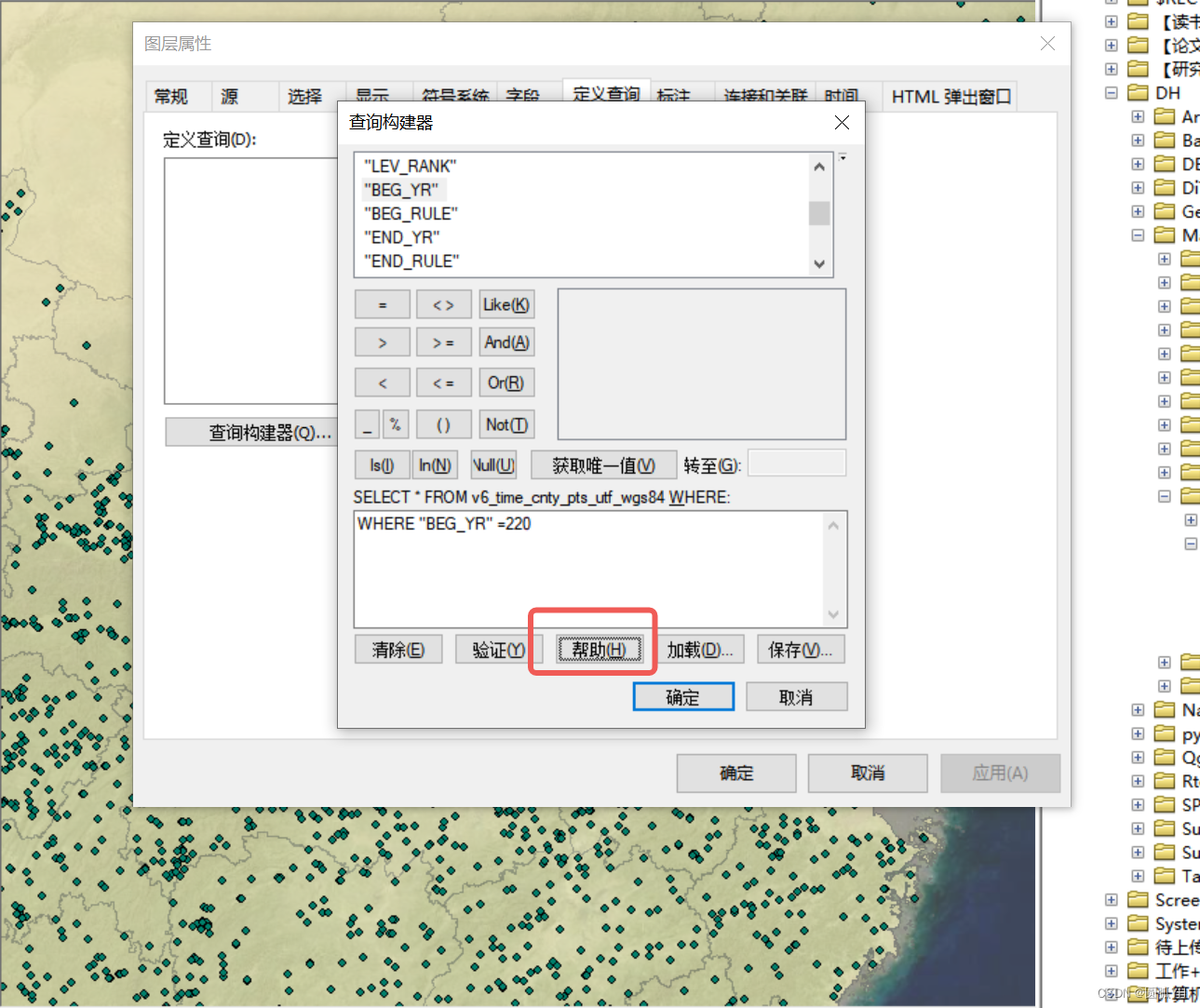Image resolution: width=1200 pixels, height=1008 pixels.
Task: Expand the py folder node
Action: (1138, 734)
